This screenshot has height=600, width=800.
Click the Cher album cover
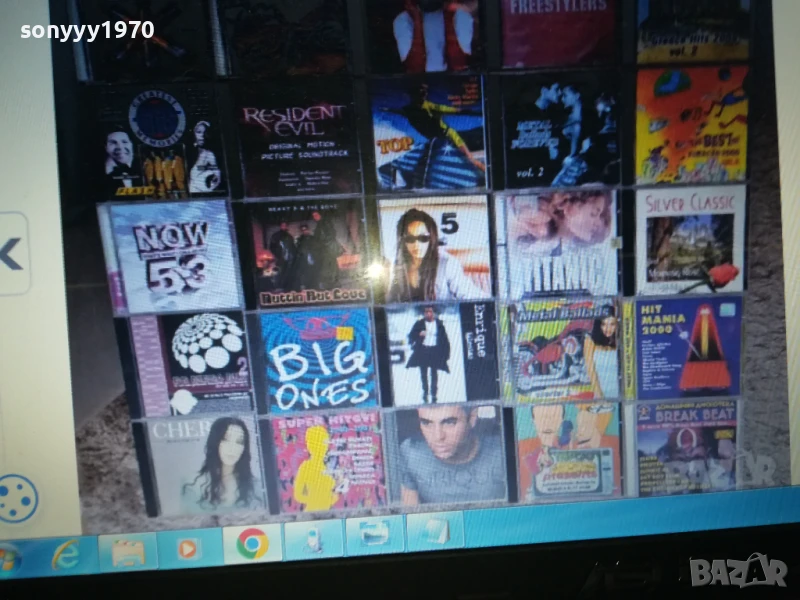(207, 467)
